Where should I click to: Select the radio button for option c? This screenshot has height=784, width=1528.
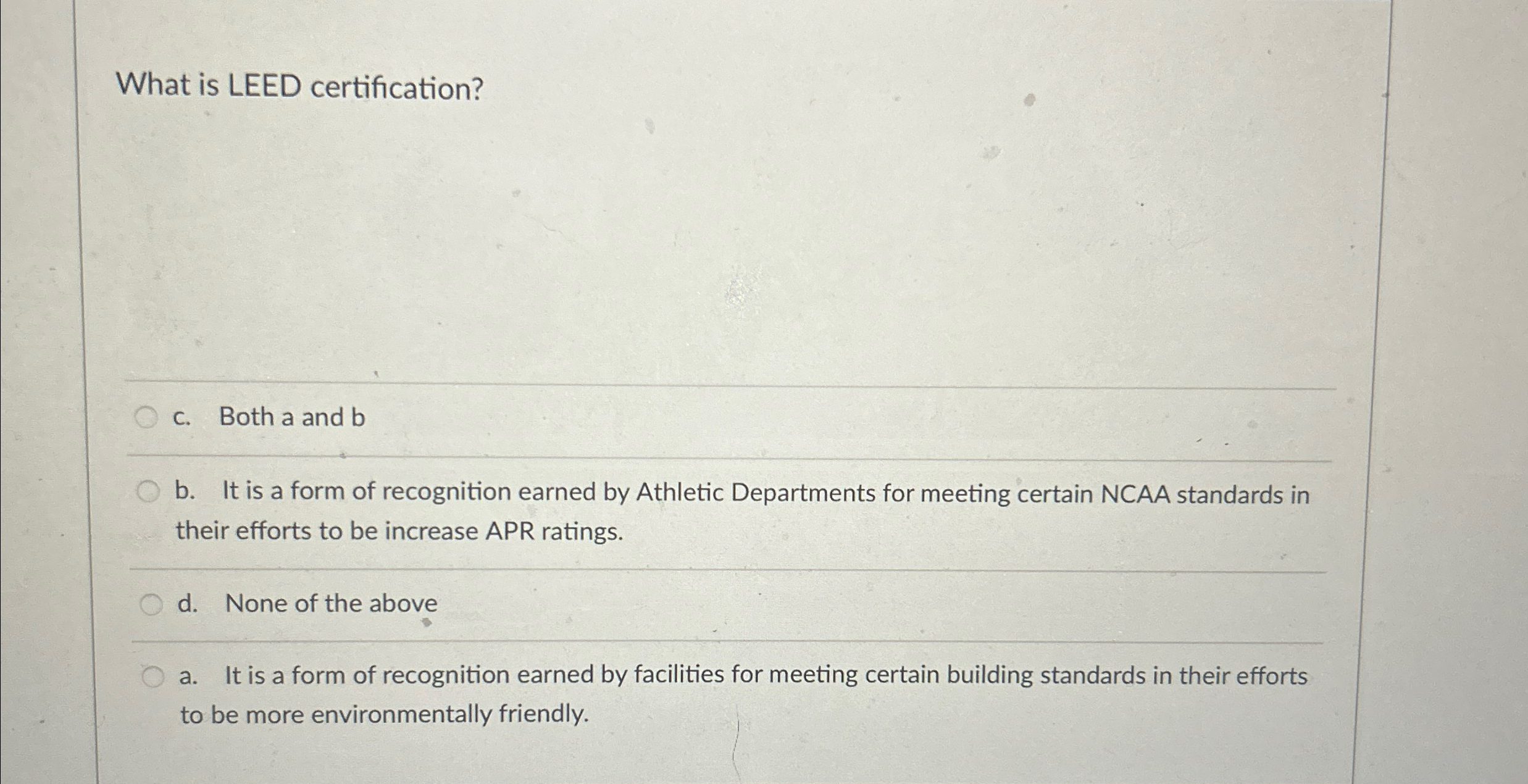point(146,417)
